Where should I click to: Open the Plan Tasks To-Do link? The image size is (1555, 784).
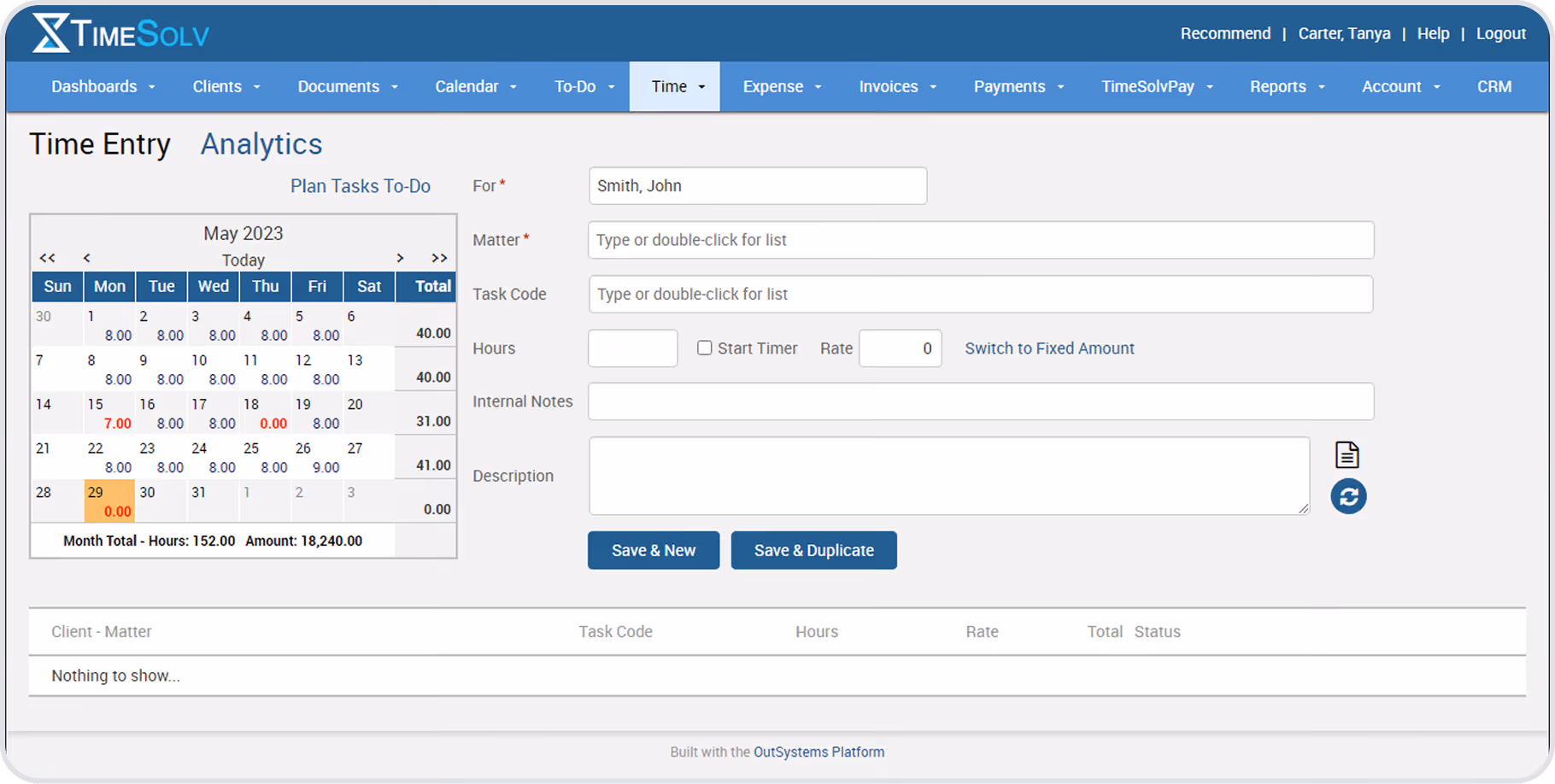click(361, 186)
